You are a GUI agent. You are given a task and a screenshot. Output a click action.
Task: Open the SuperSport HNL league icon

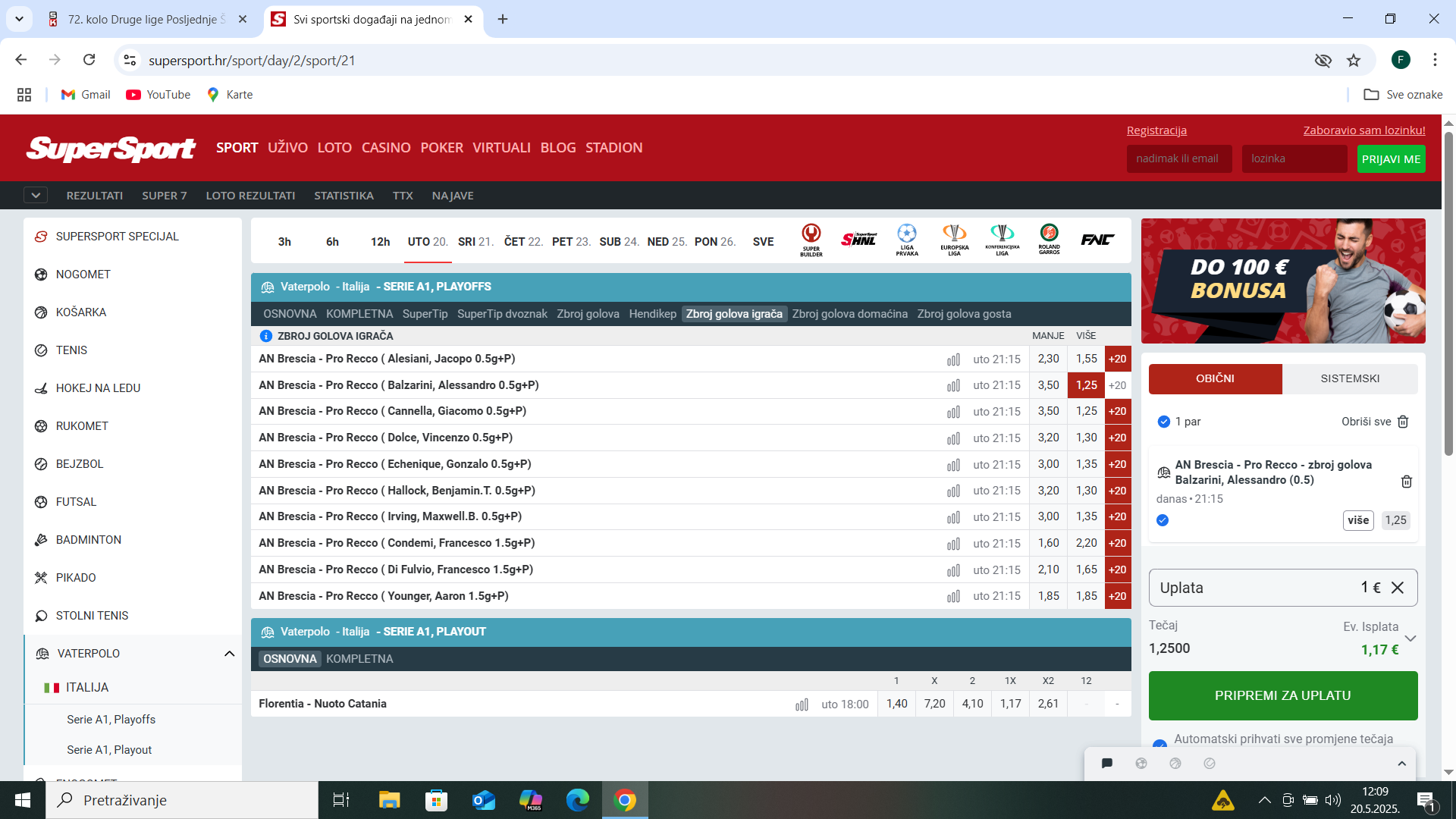click(x=858, y=240)
